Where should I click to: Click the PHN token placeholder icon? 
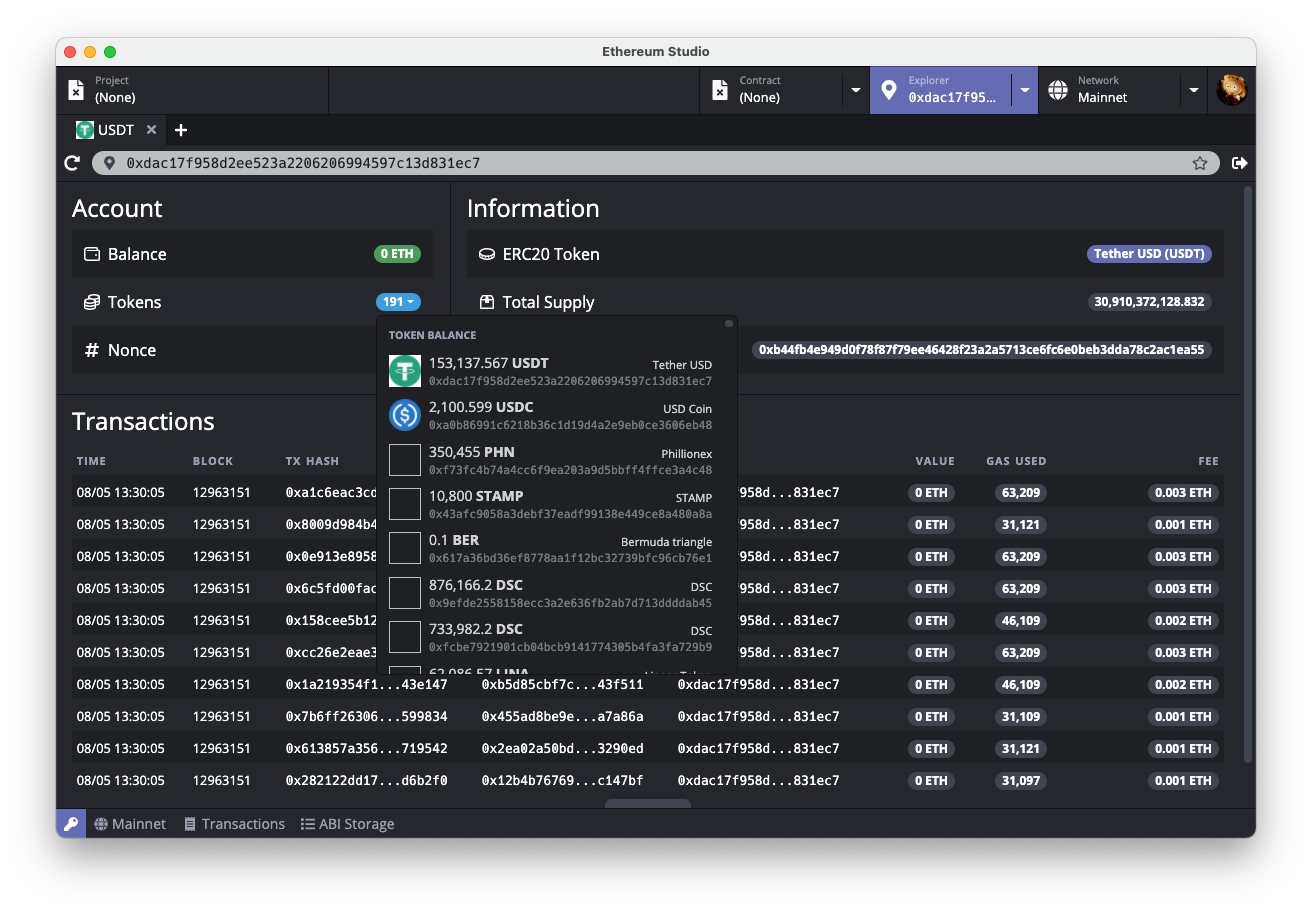click(405, 460)
